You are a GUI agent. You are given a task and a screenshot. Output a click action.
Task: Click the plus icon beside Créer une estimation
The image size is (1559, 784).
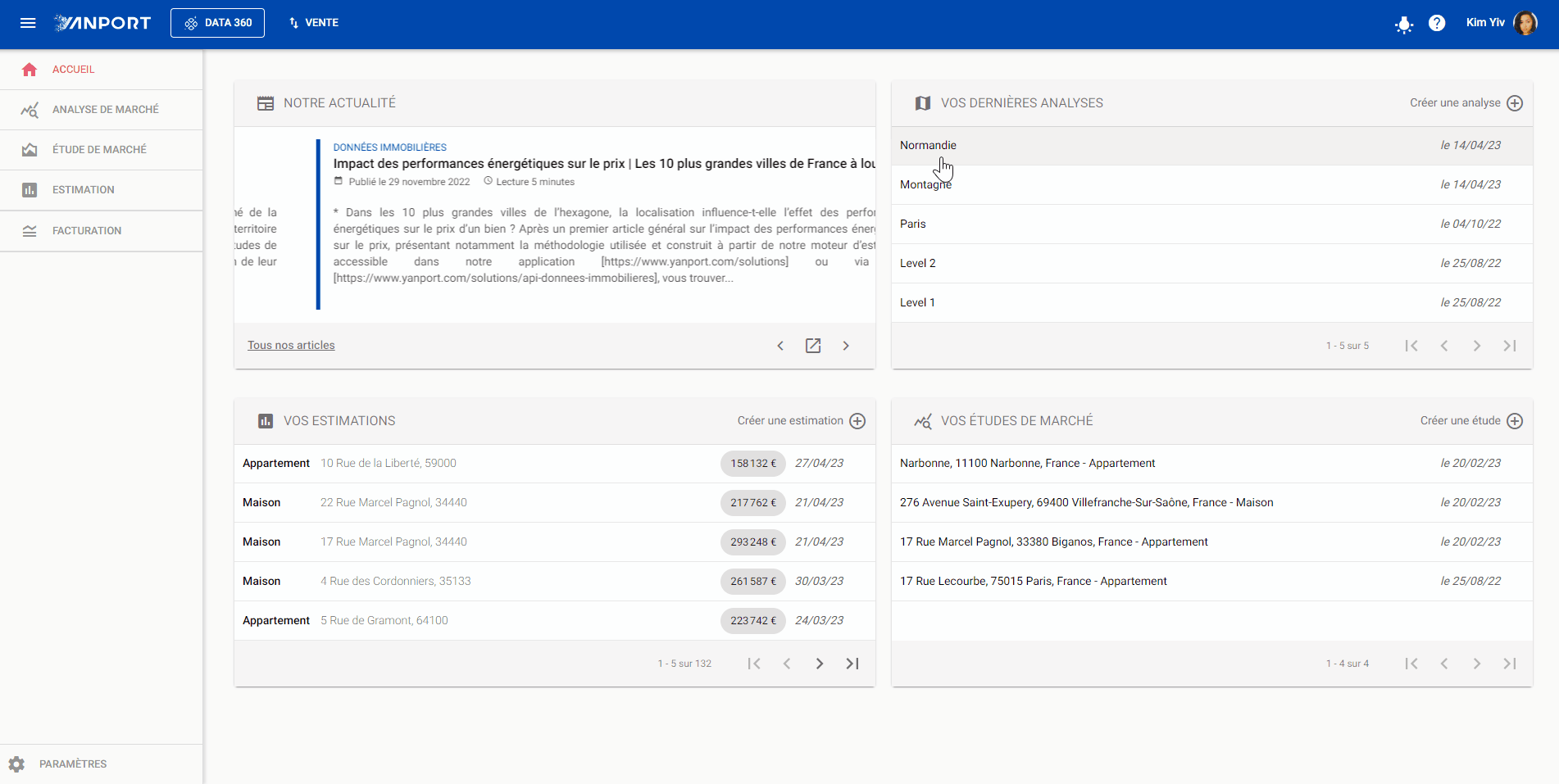(x=857, y=421)
